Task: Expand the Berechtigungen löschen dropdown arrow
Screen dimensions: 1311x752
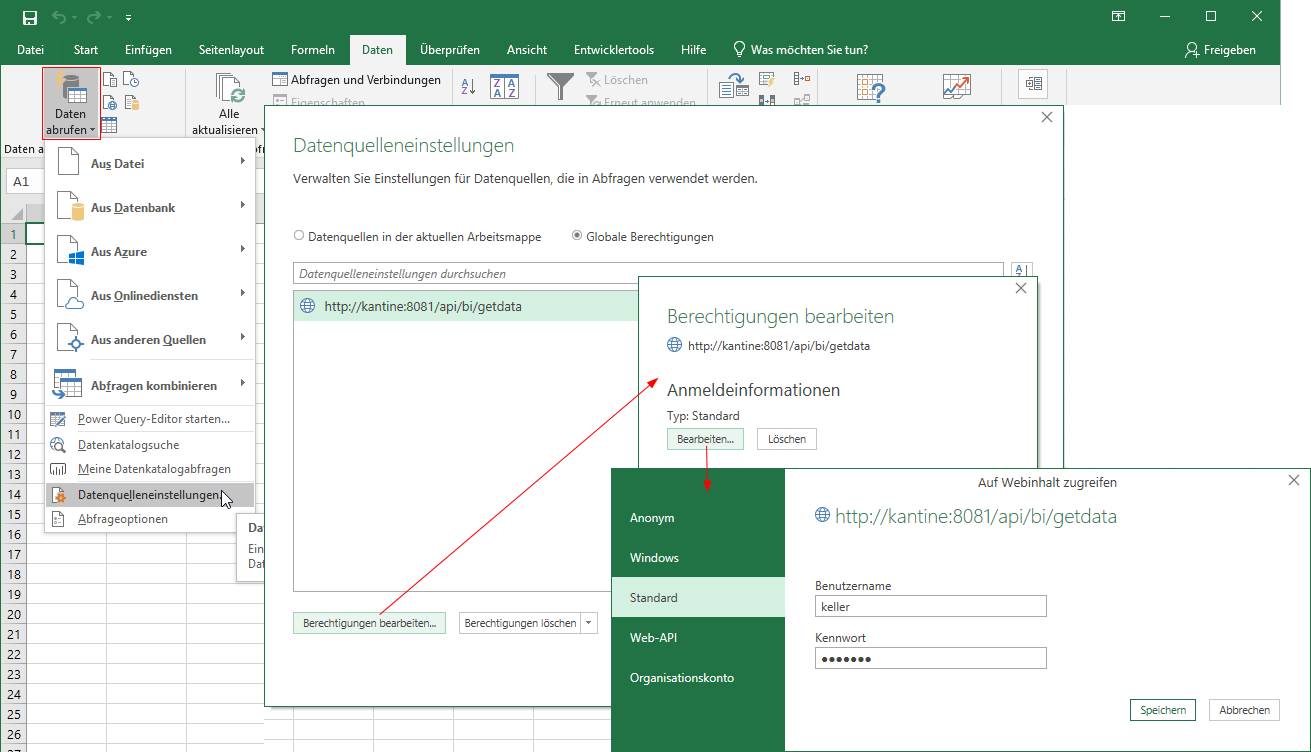Action: coord(589,623)
